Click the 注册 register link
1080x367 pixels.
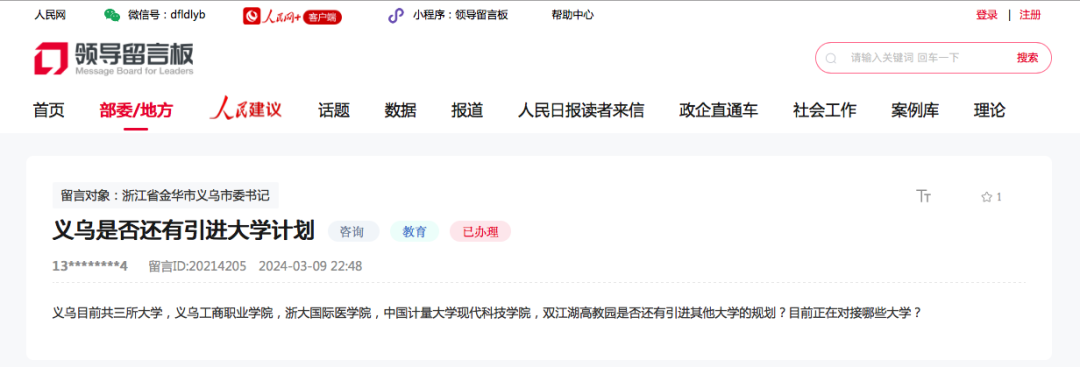1030,15
